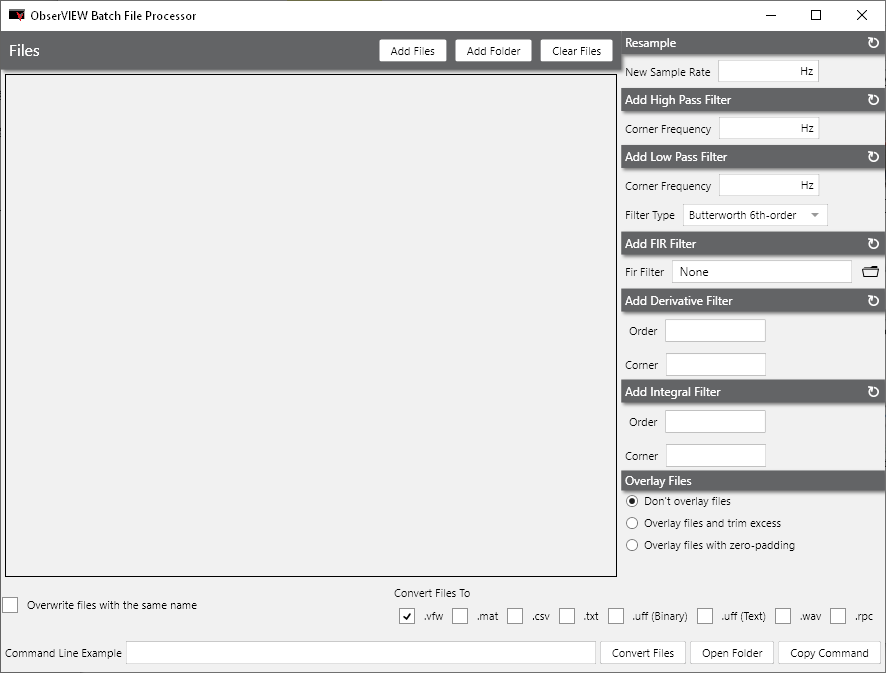Click the Add Files button
The image size is (886, 673).
[x=412, y=51]
